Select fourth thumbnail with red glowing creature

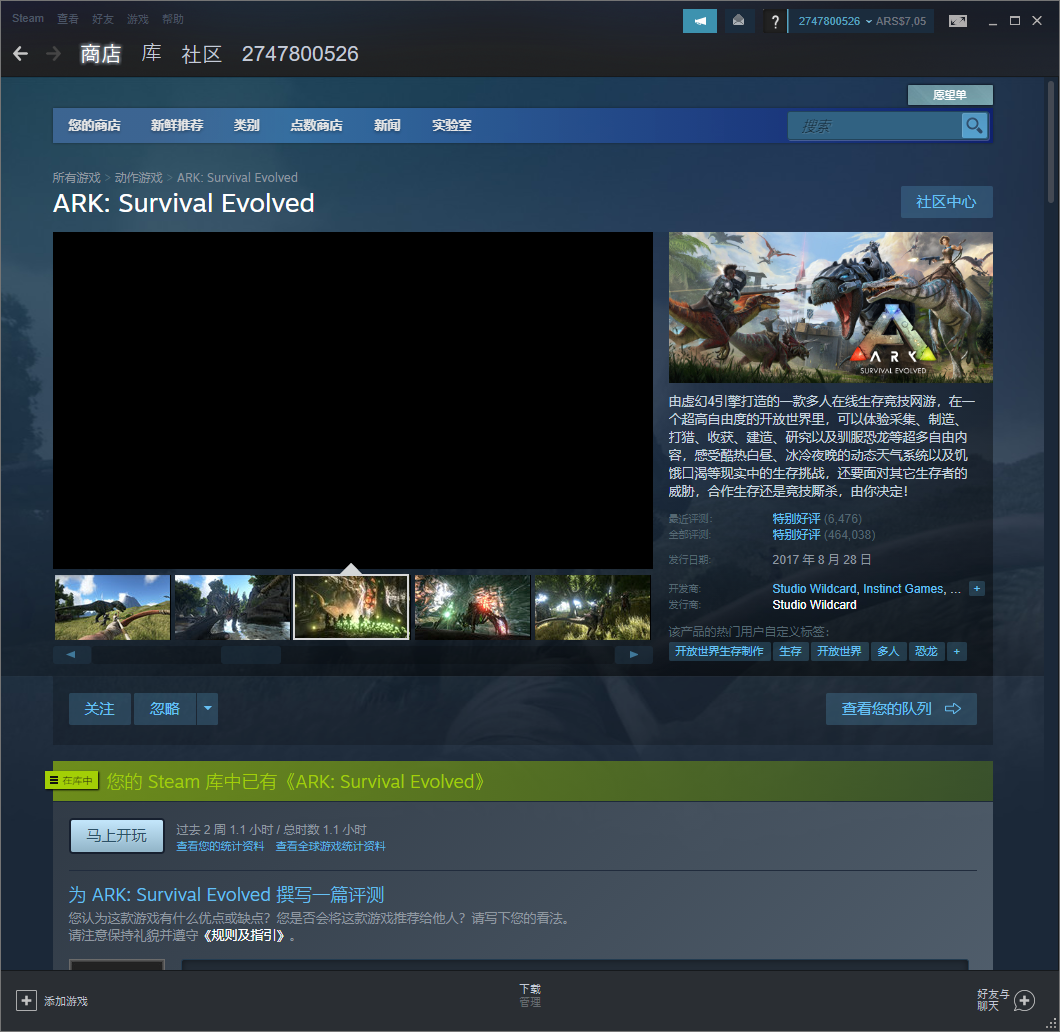click(x=472, y=607)
